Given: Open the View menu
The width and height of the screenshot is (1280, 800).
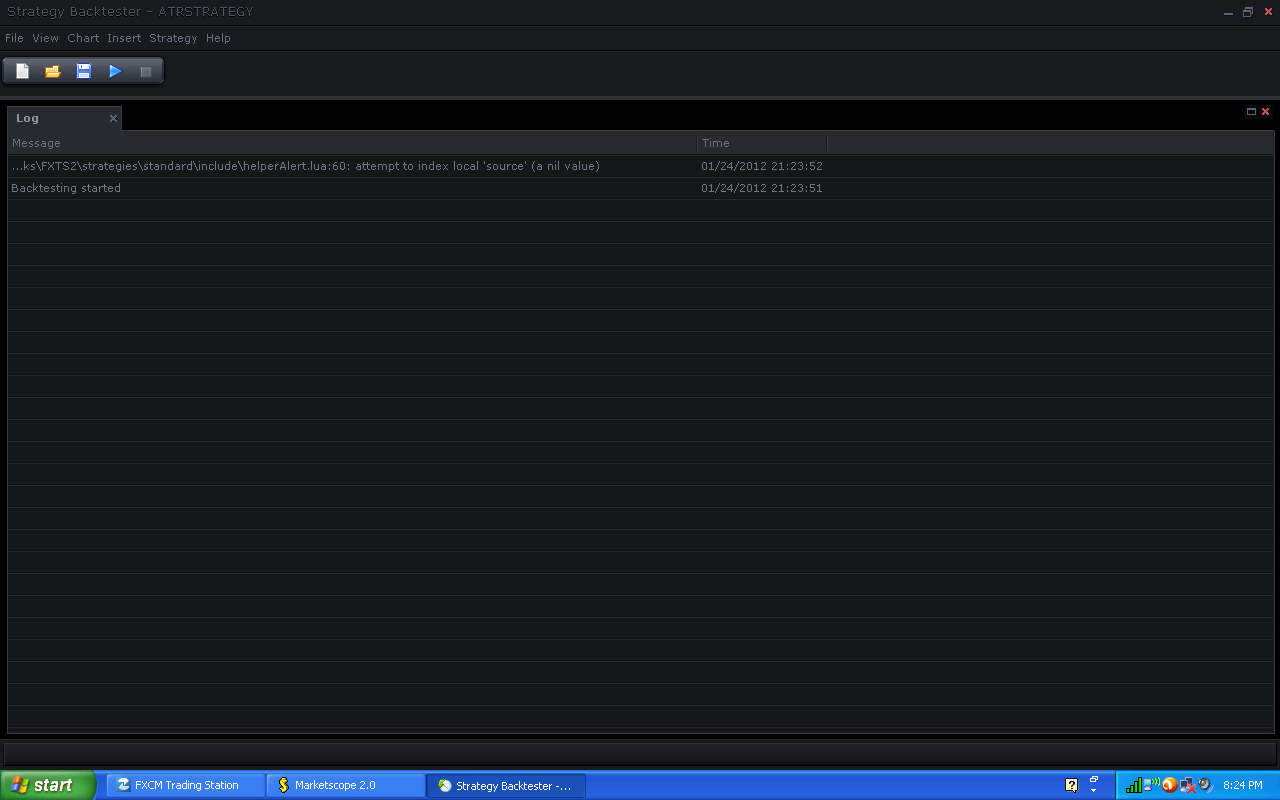Looking at the screenshot, I should (x=45, y=38).
